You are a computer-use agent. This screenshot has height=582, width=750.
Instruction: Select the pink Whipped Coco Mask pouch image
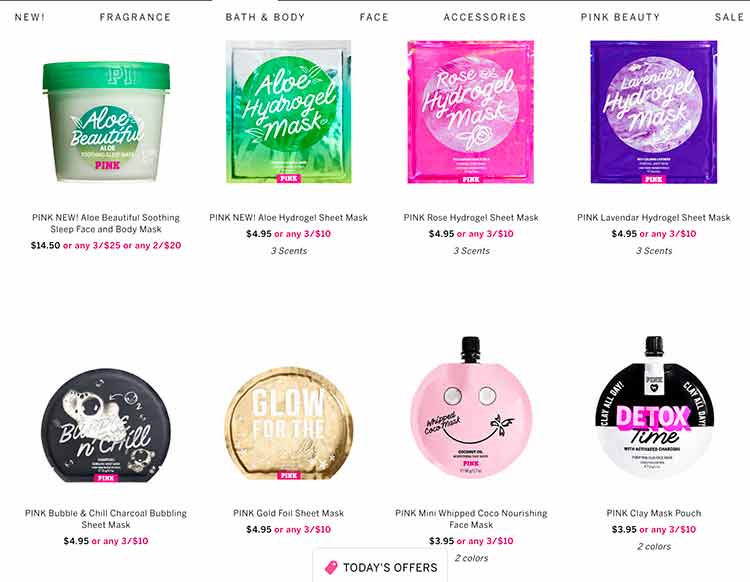[471, 407]
